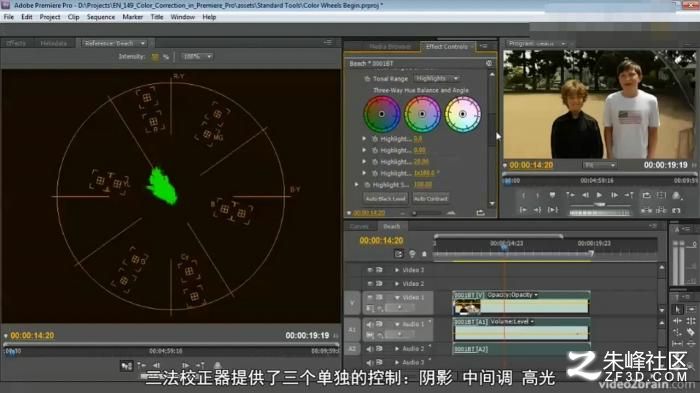700x393 pixels.
Task: Toggle the eye icon on Video 3 track
Action: (x=370, y=270)
